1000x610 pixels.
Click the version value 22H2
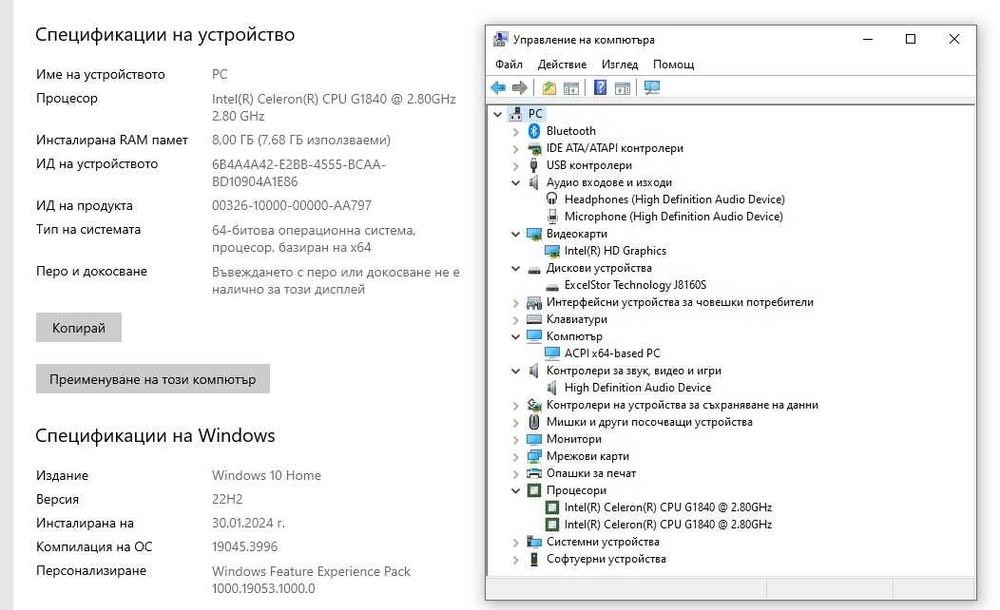[227, 499]
